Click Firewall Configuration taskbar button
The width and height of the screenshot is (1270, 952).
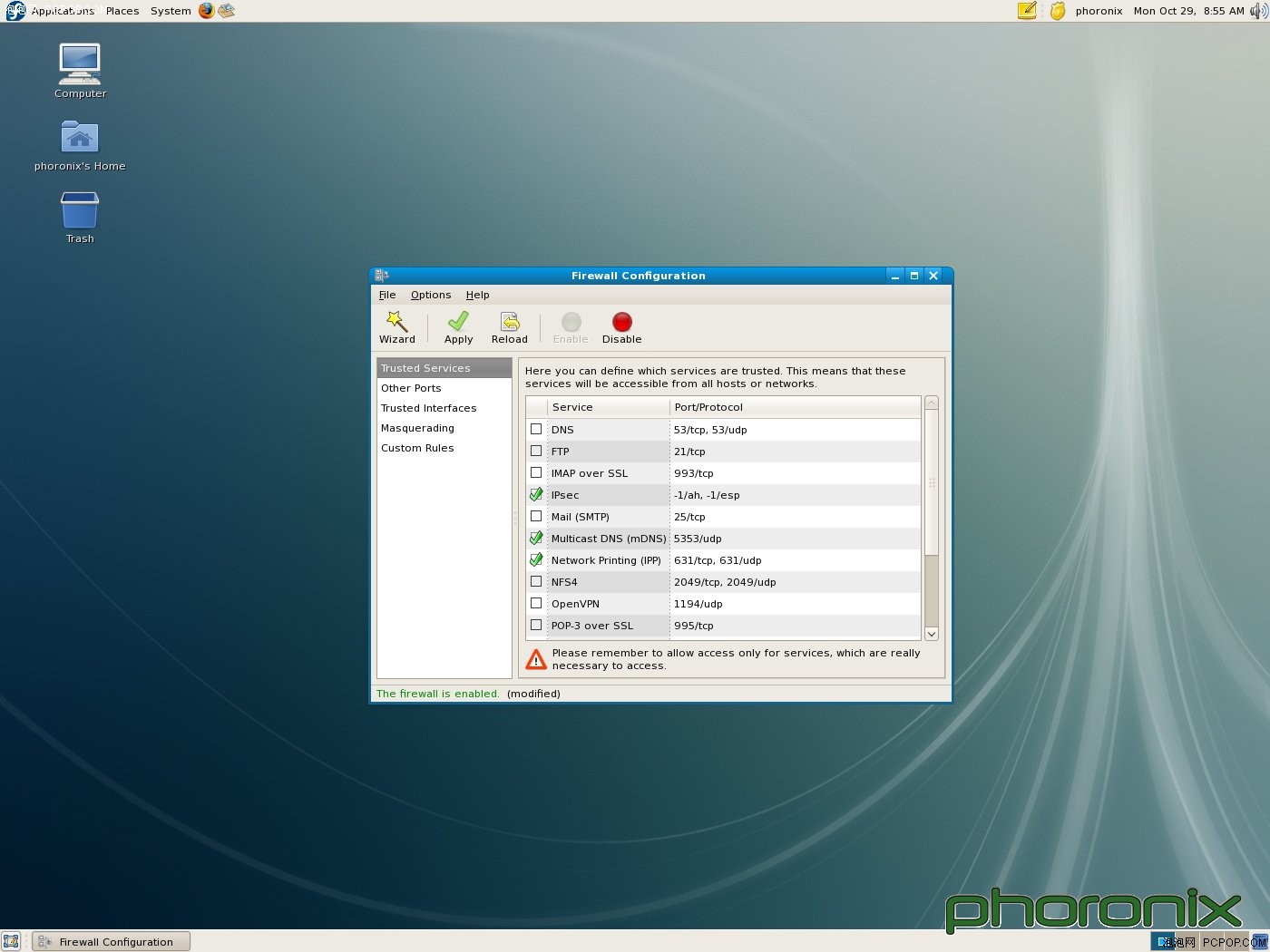112,941
